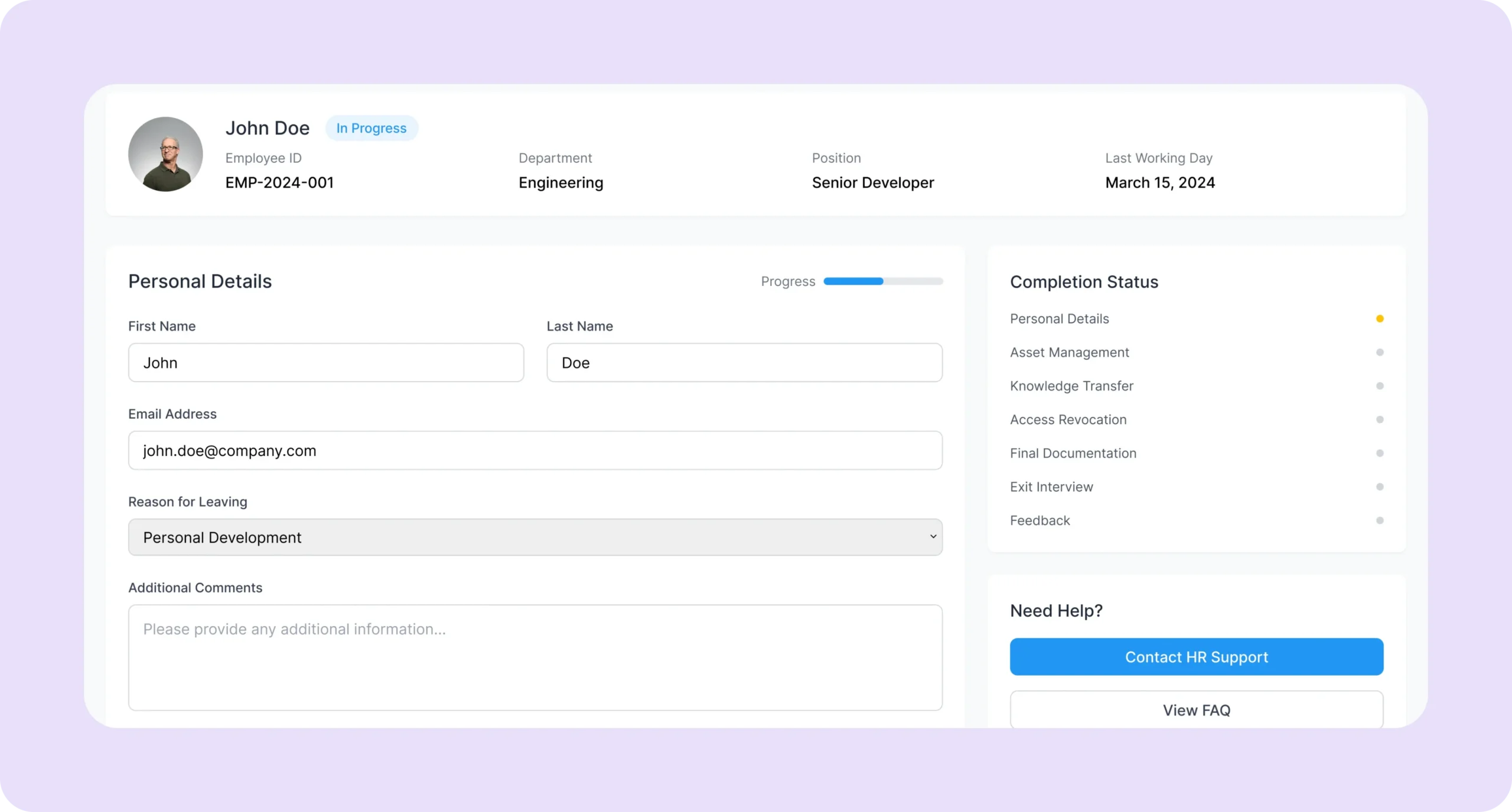The height and width of the screenshot is (812, 1512).
Task: Focus the First Name input field
Action: (326, 363)
